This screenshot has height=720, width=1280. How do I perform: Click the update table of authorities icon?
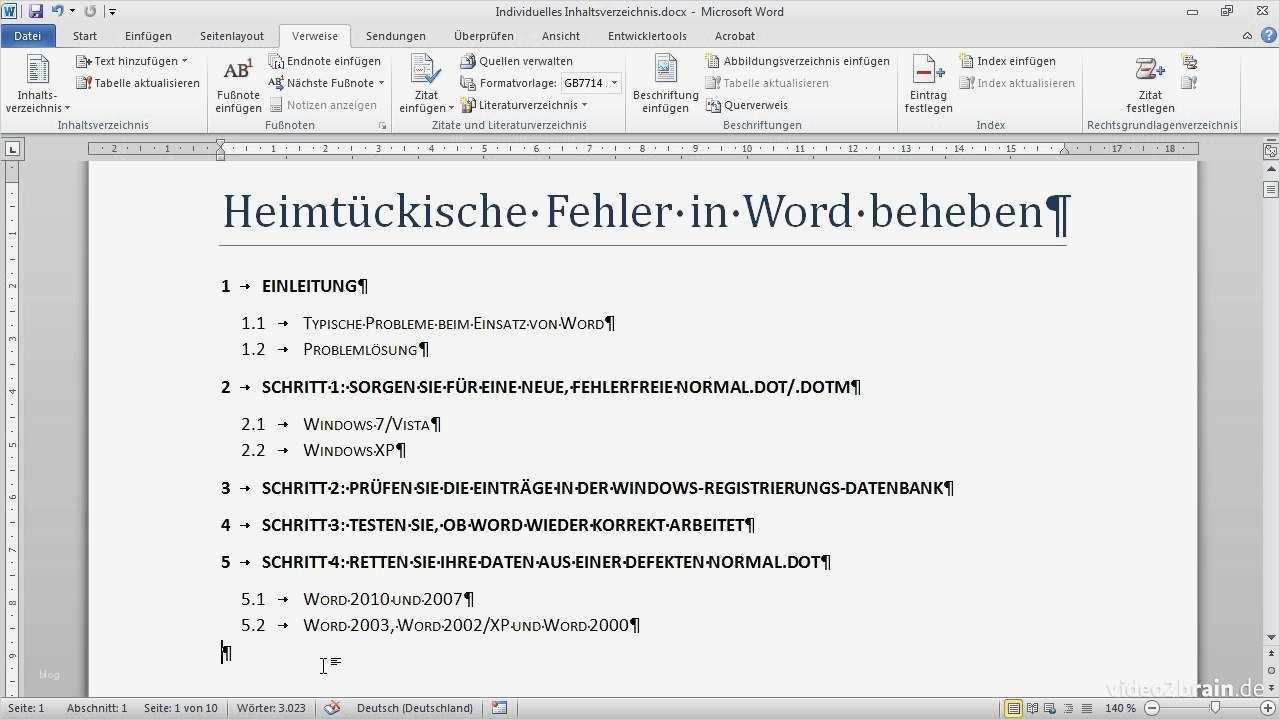pos(1190,83)
